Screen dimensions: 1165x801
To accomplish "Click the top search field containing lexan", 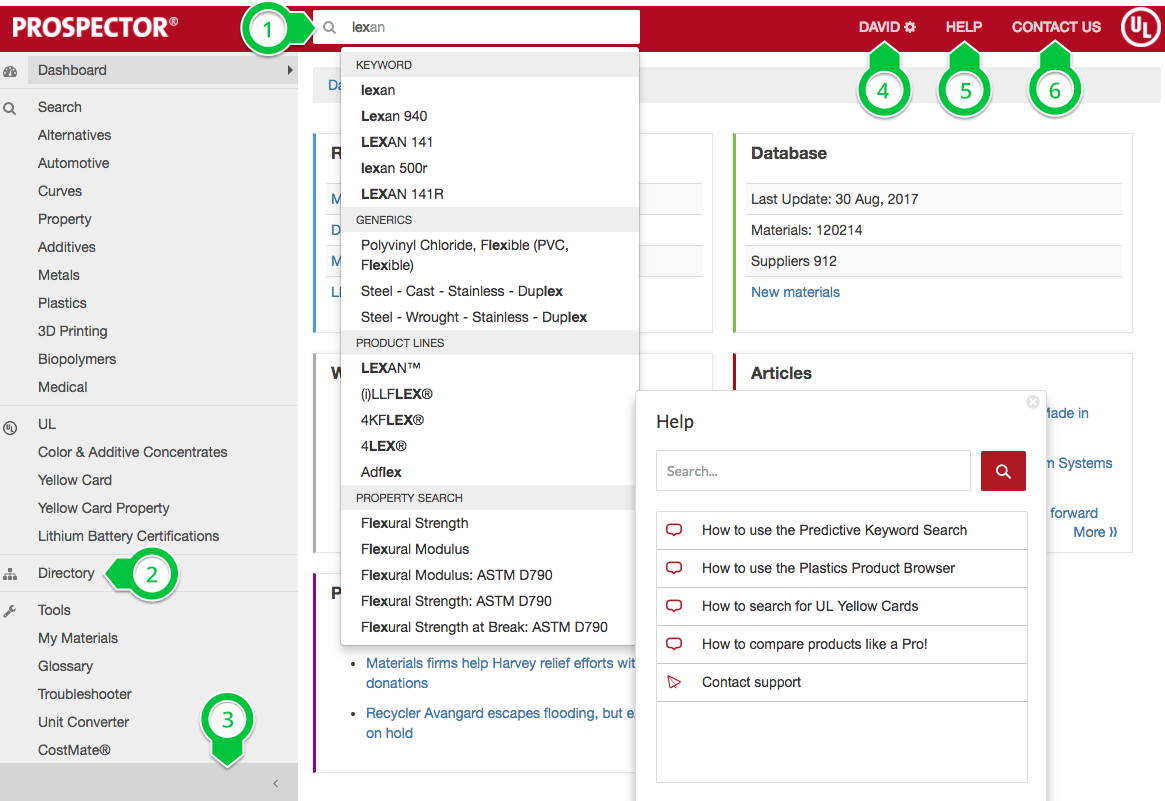I will tap(476, 27).
